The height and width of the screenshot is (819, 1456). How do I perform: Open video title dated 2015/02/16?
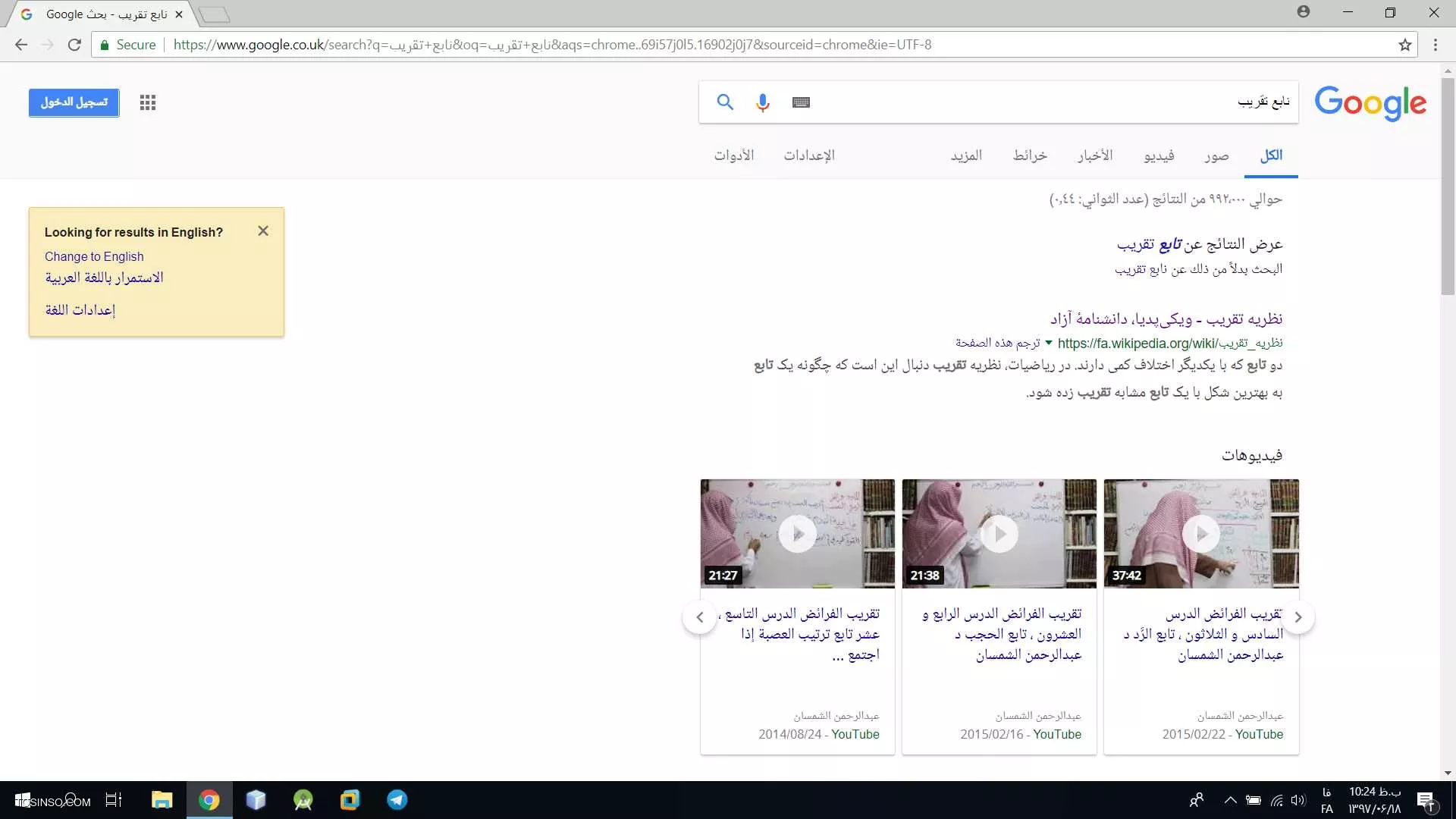pyautogui.click(x=1002, y=634)
